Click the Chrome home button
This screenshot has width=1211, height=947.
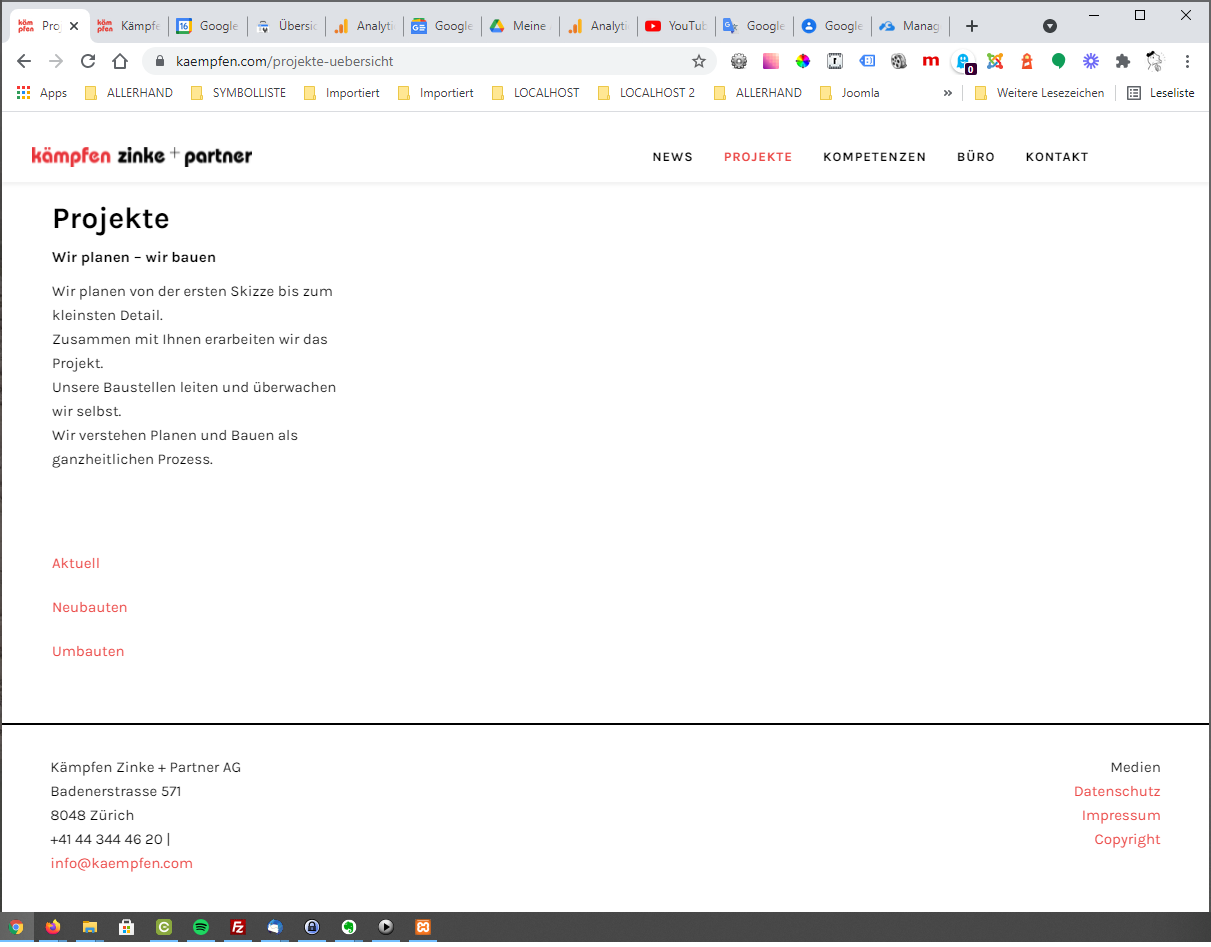120,61
